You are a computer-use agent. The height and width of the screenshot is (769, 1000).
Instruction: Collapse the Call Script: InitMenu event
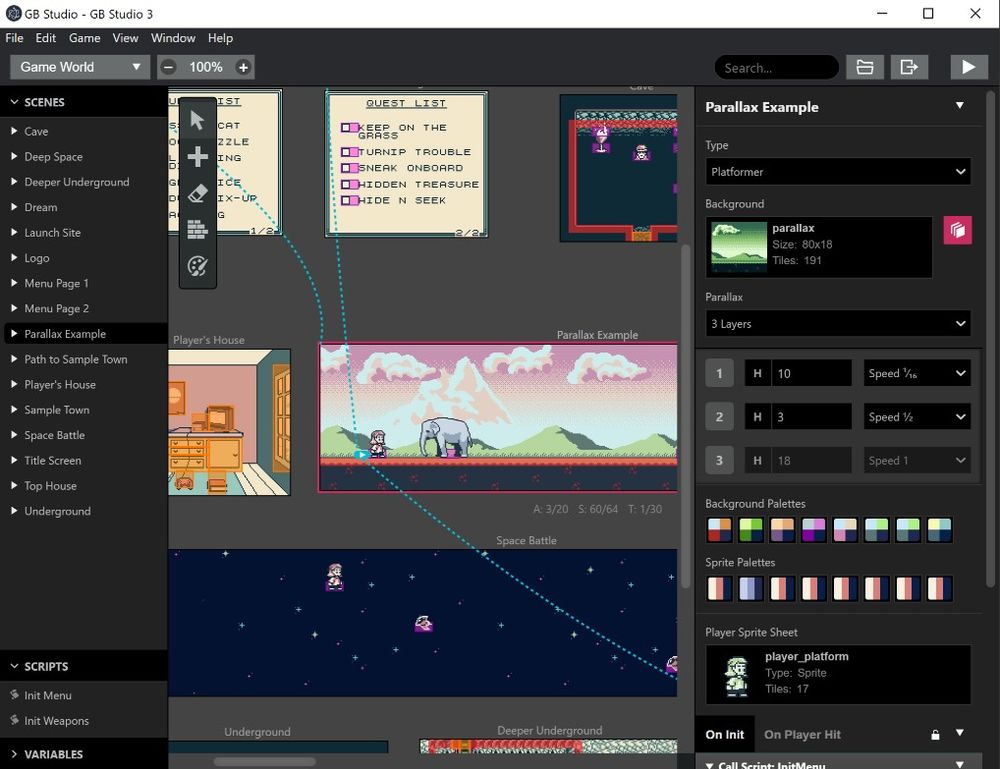(709, 765)
